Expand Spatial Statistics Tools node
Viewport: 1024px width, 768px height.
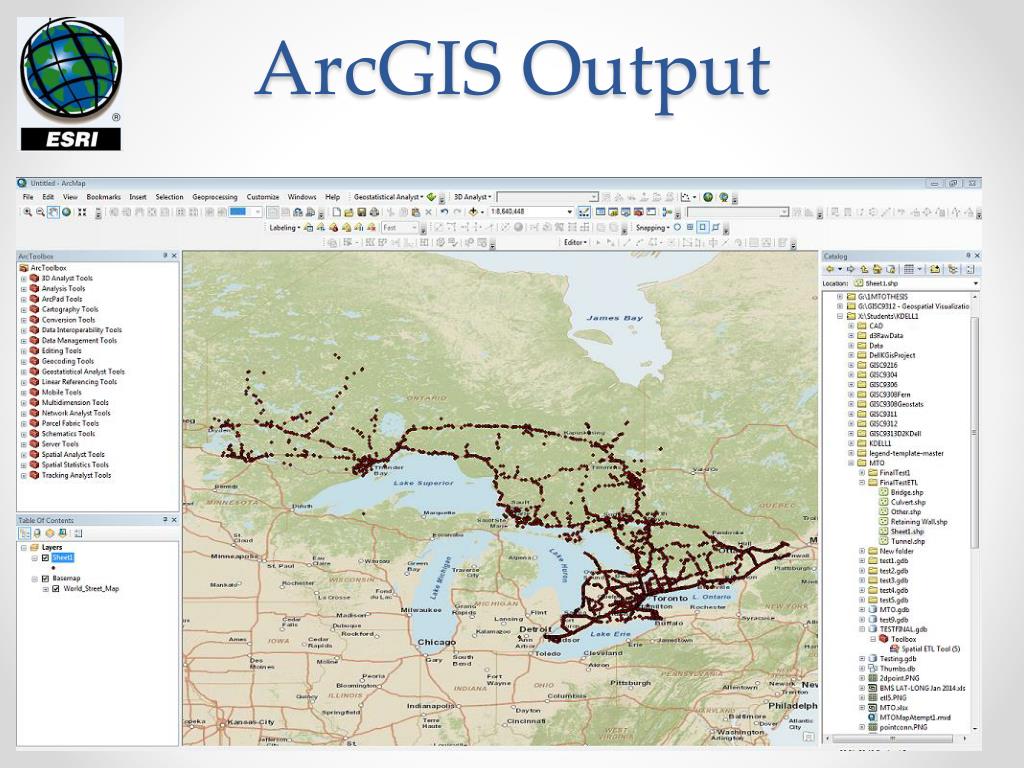(x=24, y=465)
